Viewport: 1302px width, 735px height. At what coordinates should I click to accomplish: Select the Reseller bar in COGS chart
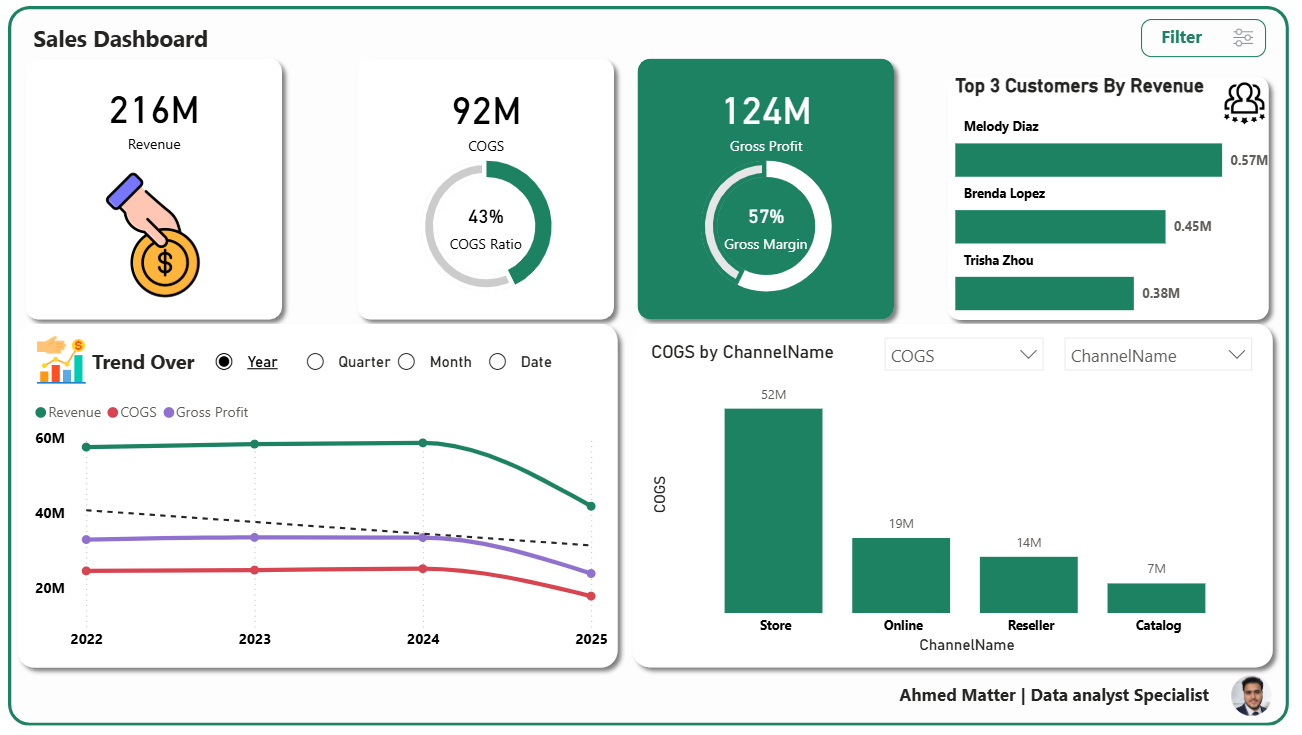click(1029, 585)
